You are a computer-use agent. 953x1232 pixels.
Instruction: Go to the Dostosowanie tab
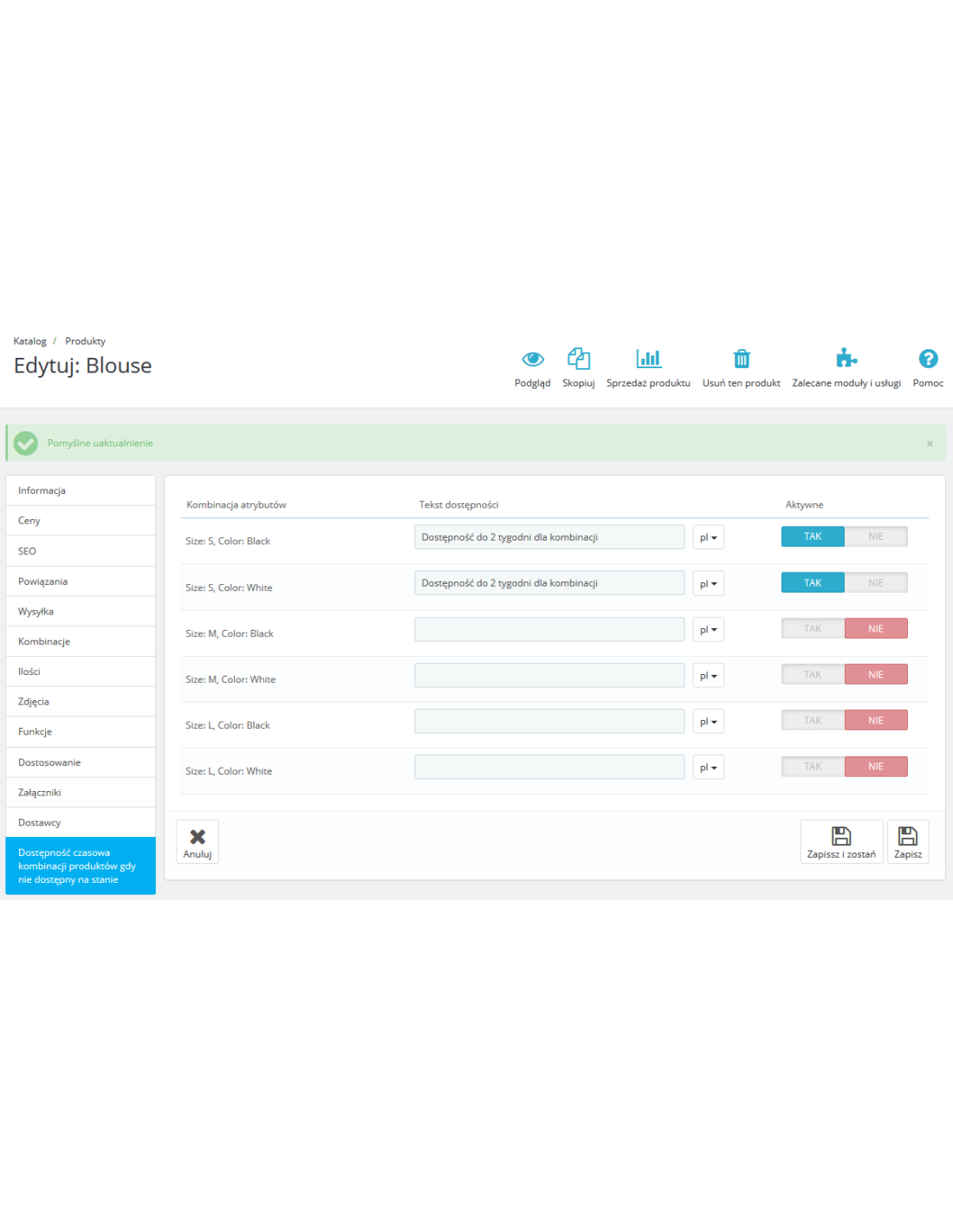81,762
